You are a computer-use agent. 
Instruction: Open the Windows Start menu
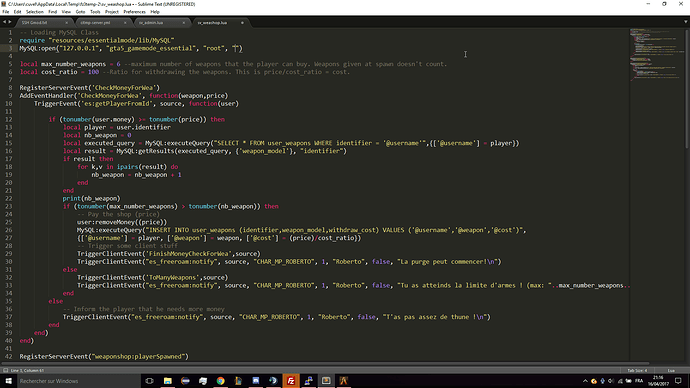[8, 381]
